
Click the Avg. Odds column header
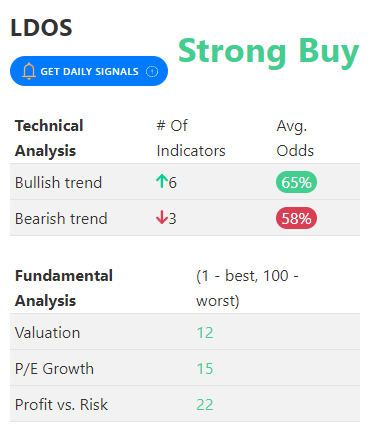pyautogui.click(x=295, y=138)
